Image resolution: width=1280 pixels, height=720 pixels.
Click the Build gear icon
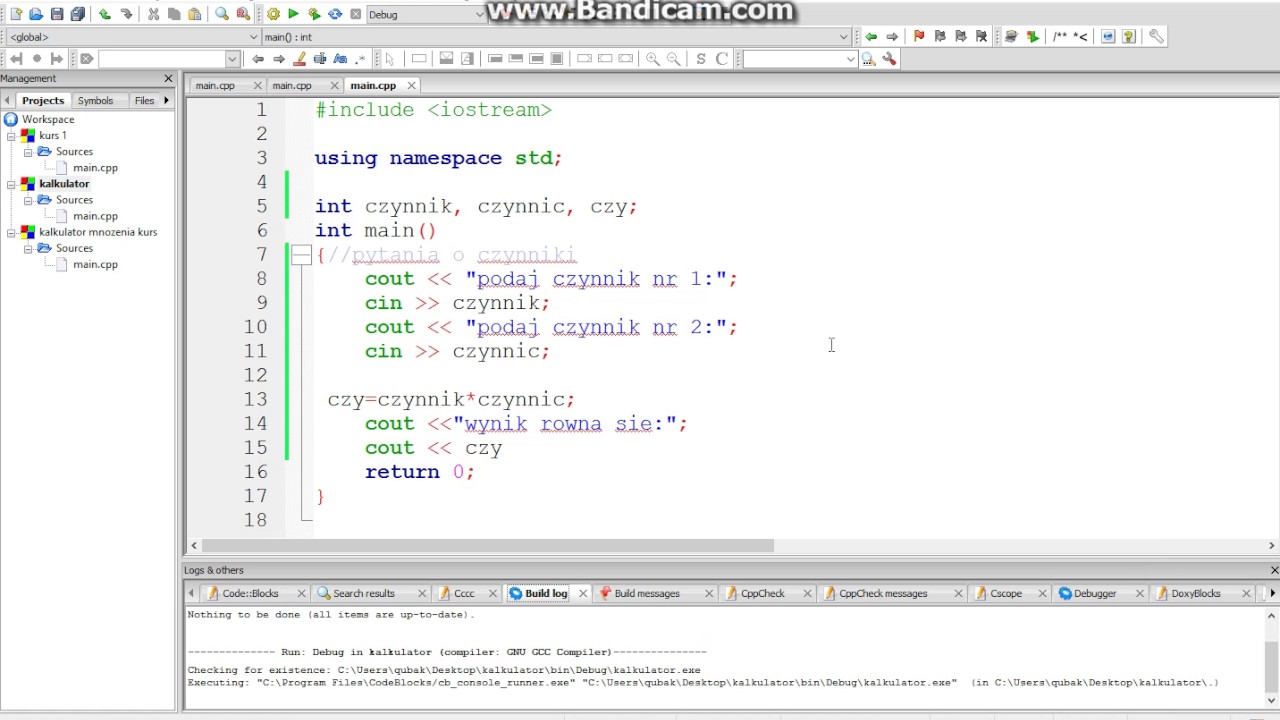click(x=273, y=14)
